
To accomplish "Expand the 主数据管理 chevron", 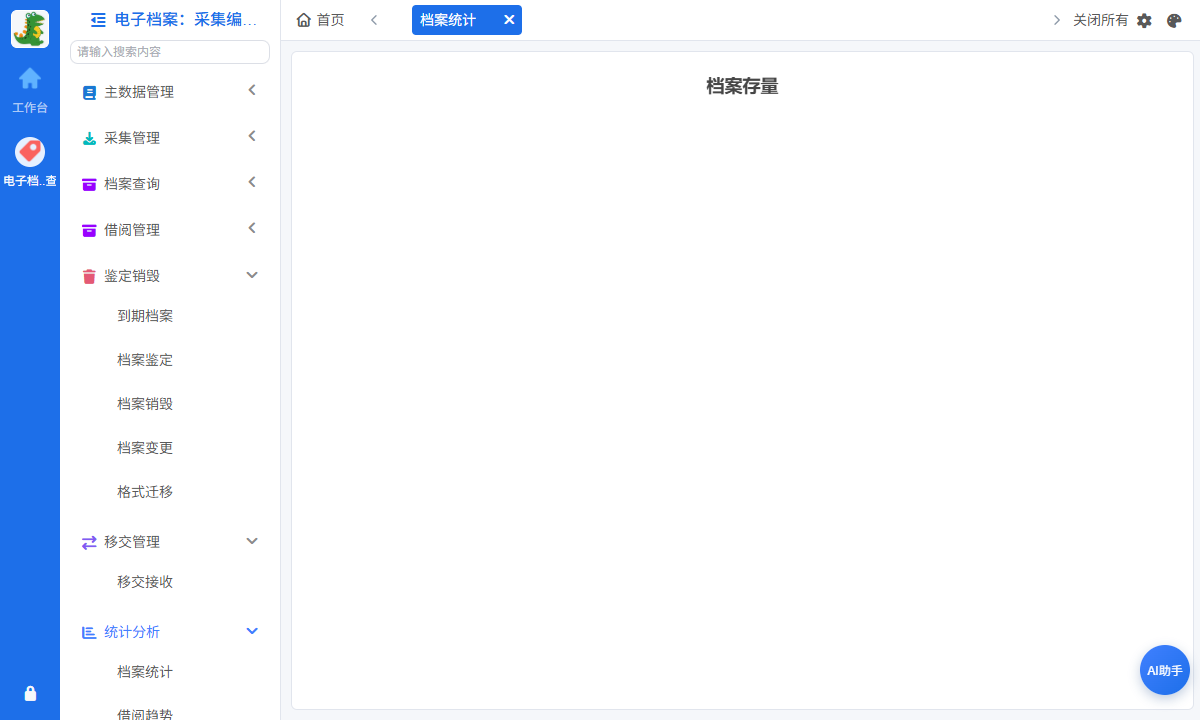I will tap(252, 90).
